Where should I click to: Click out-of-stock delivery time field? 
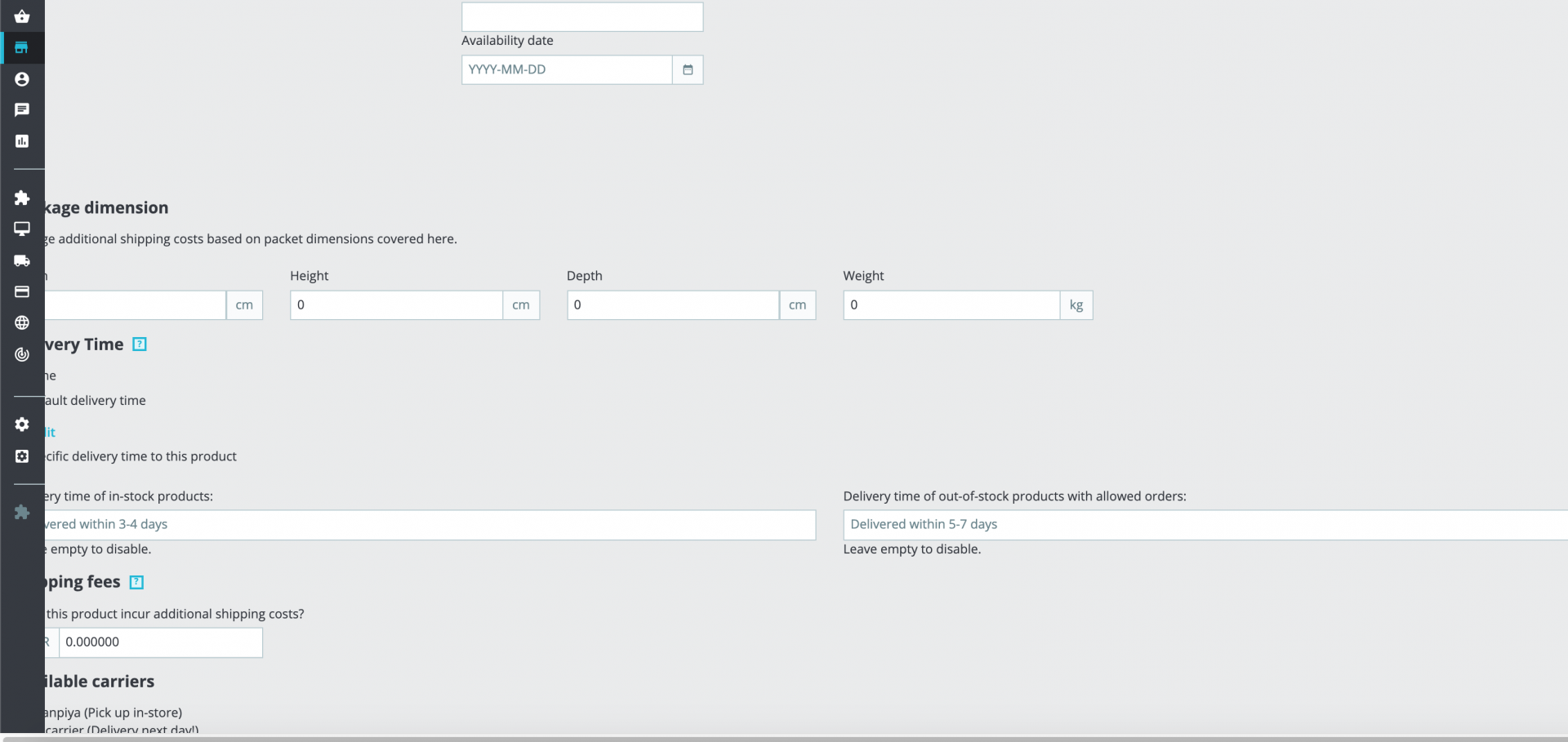coord(1205,525)
